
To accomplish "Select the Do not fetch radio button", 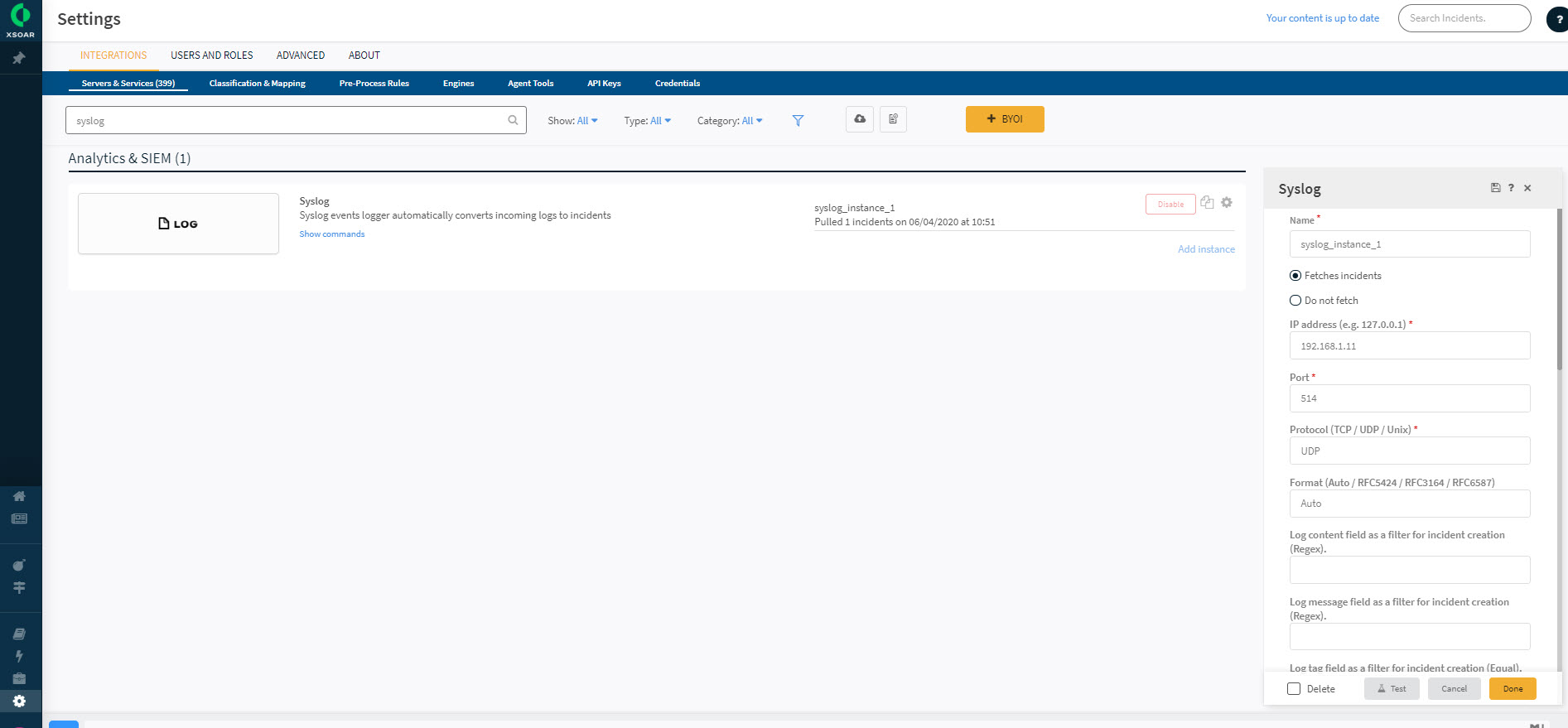I will [x=1295, y=301].
